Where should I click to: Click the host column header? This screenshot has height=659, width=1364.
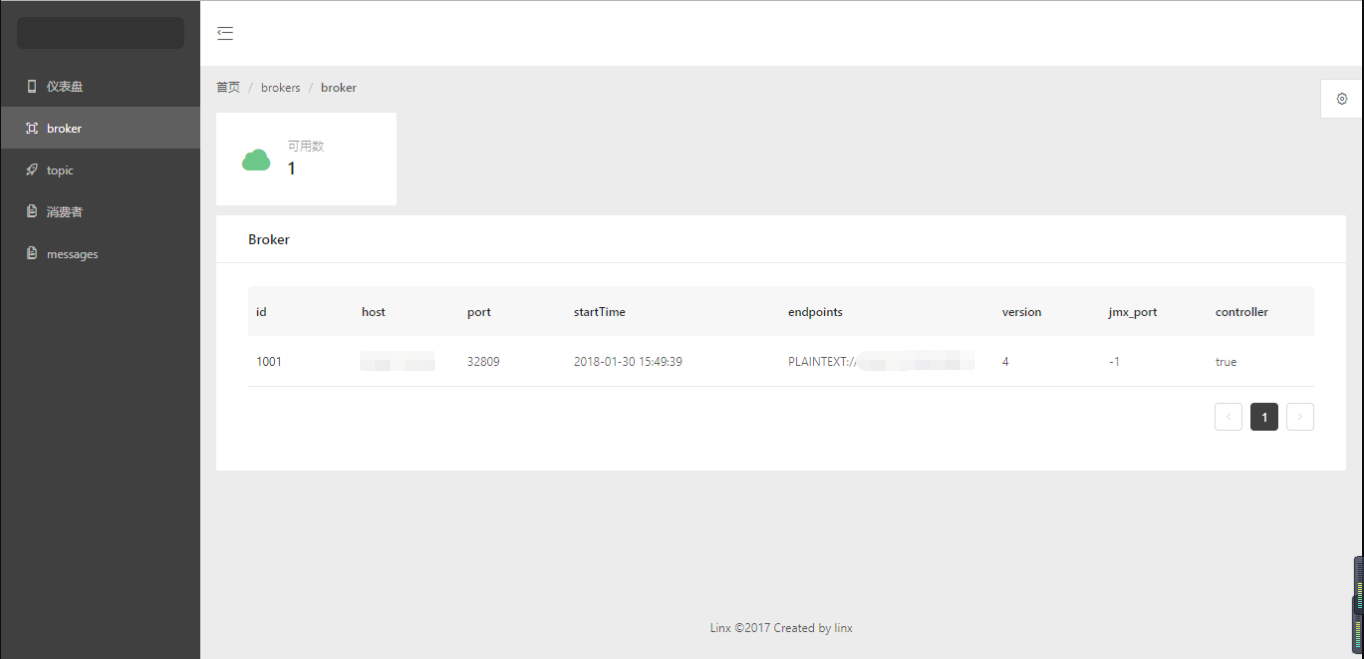(x=373, y=312)
